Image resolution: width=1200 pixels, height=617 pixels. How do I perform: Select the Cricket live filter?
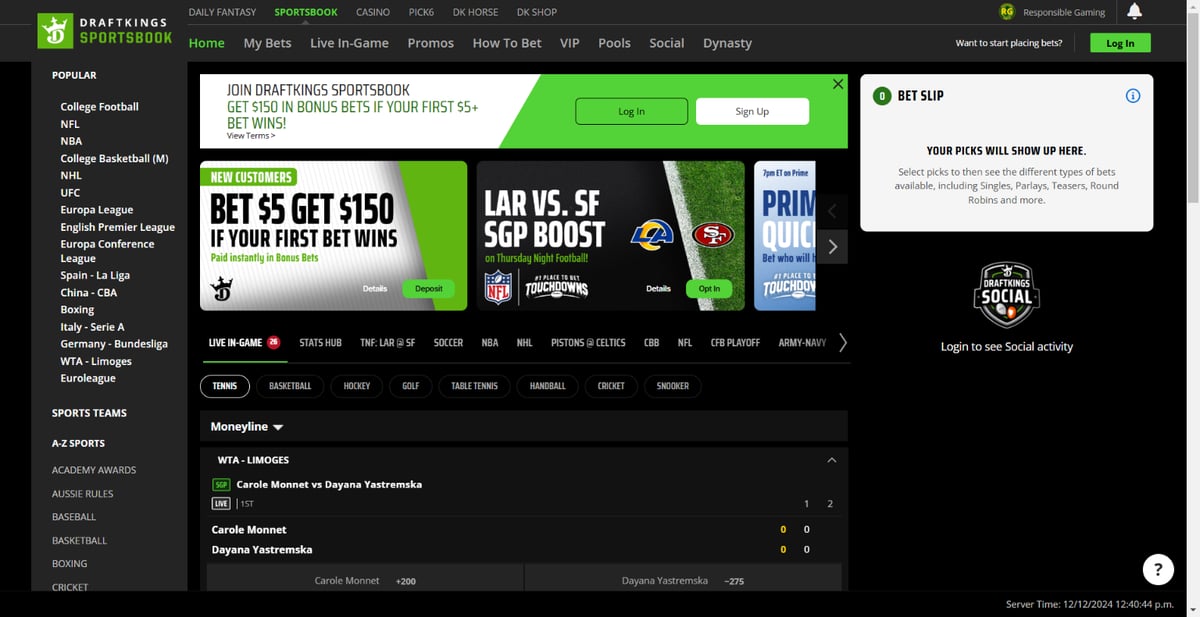(611, 386)
